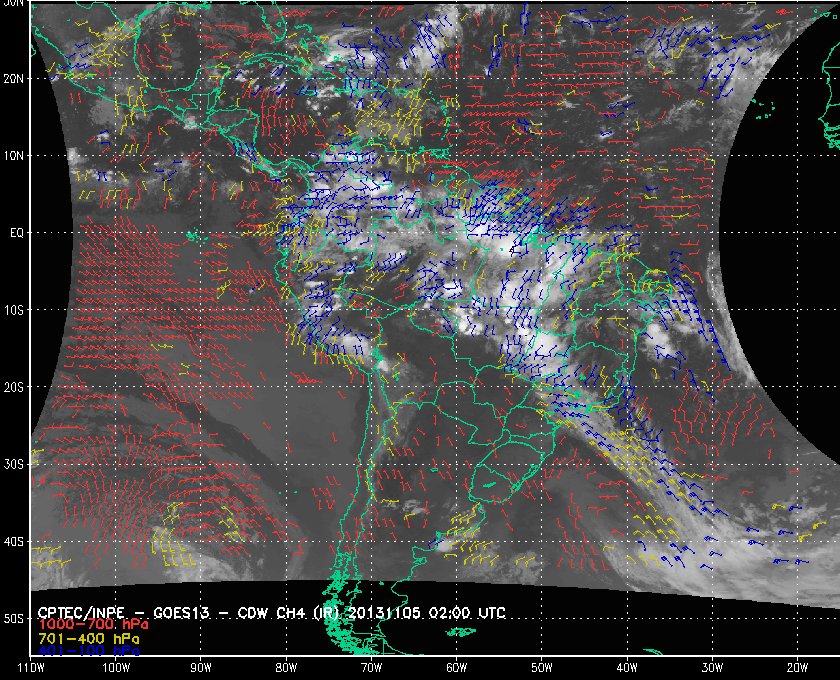Select the 30S latitude label

click(x=13, y=464)
